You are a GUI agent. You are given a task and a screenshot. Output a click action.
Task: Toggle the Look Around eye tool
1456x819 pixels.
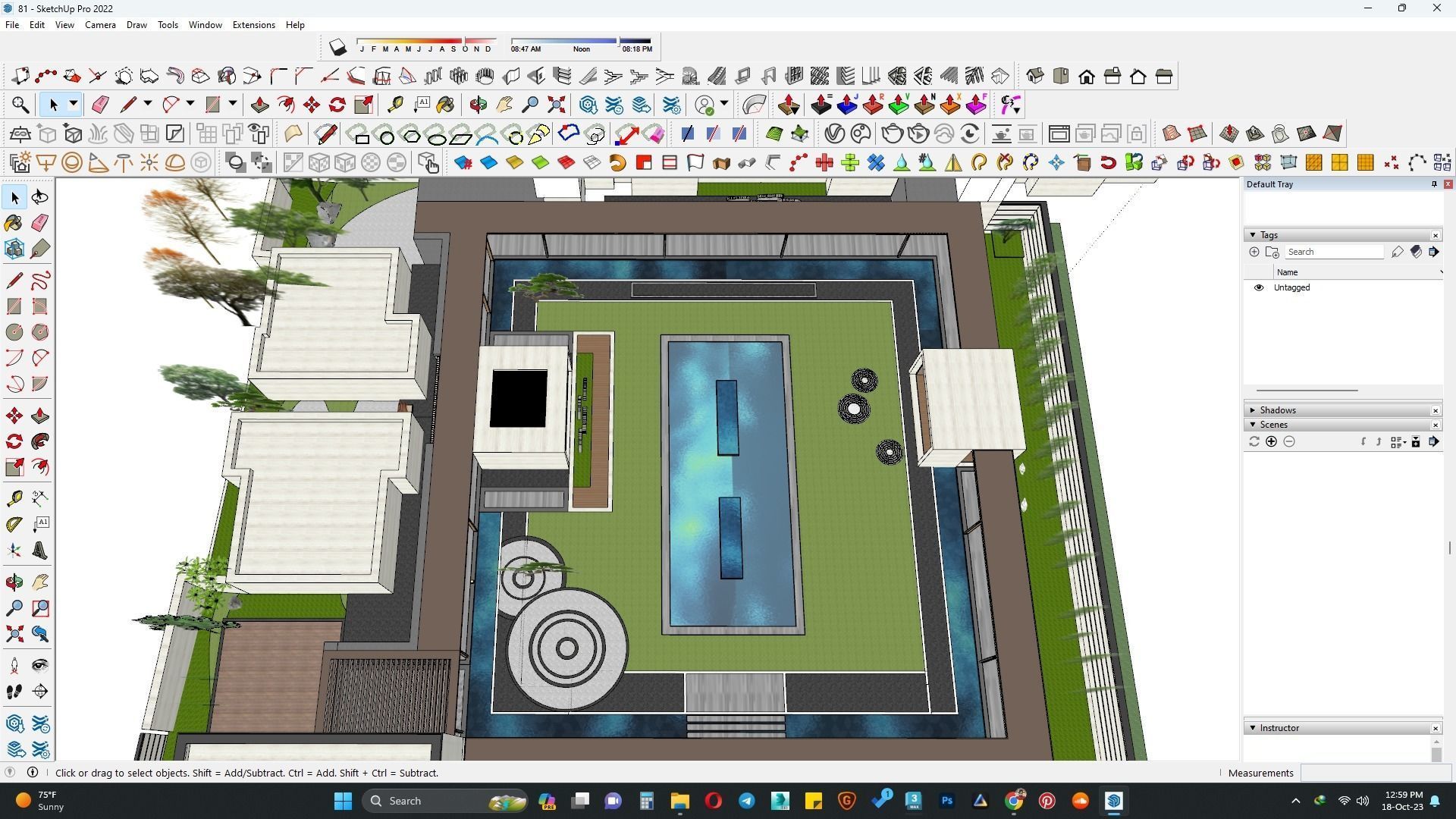pos(40,666)
